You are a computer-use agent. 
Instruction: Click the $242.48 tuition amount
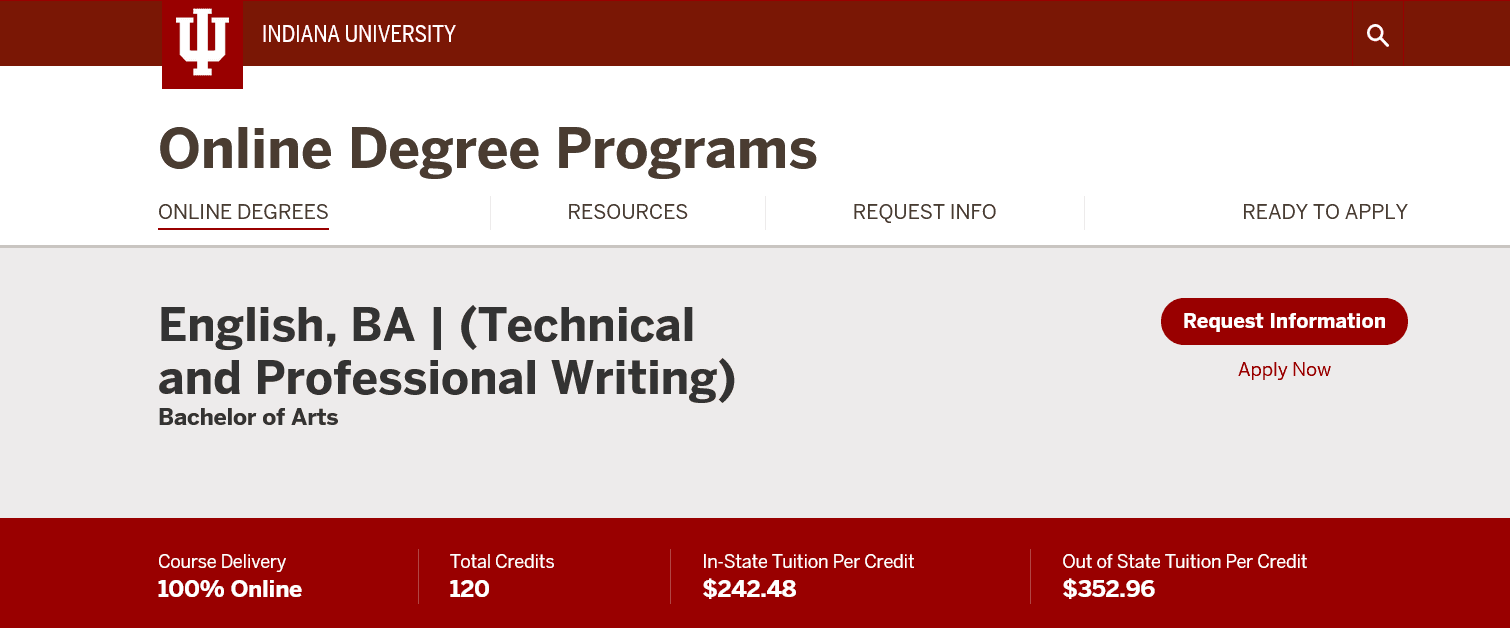749,589
